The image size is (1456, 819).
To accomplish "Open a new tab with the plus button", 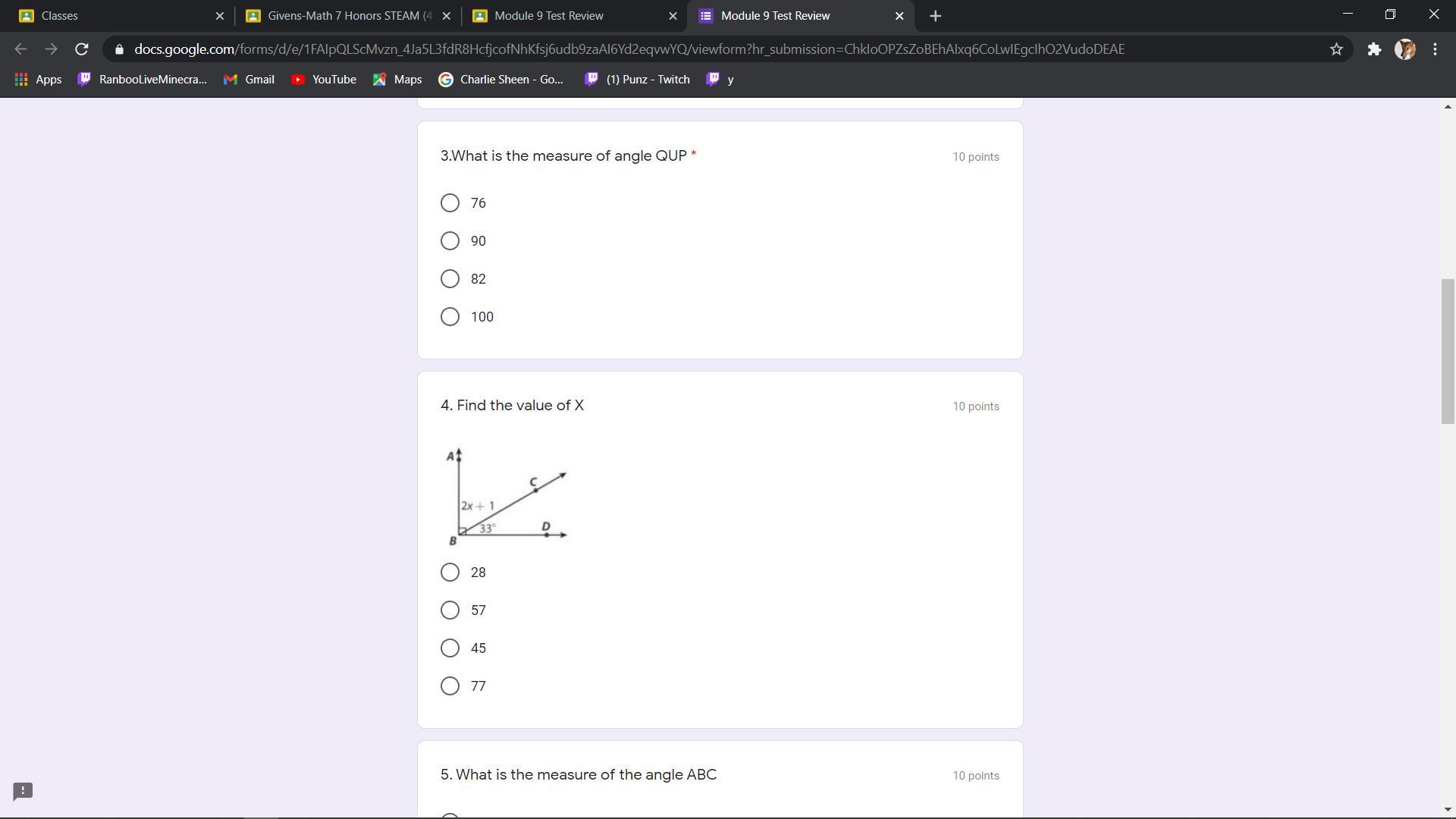I will click(x=935, y=16).
